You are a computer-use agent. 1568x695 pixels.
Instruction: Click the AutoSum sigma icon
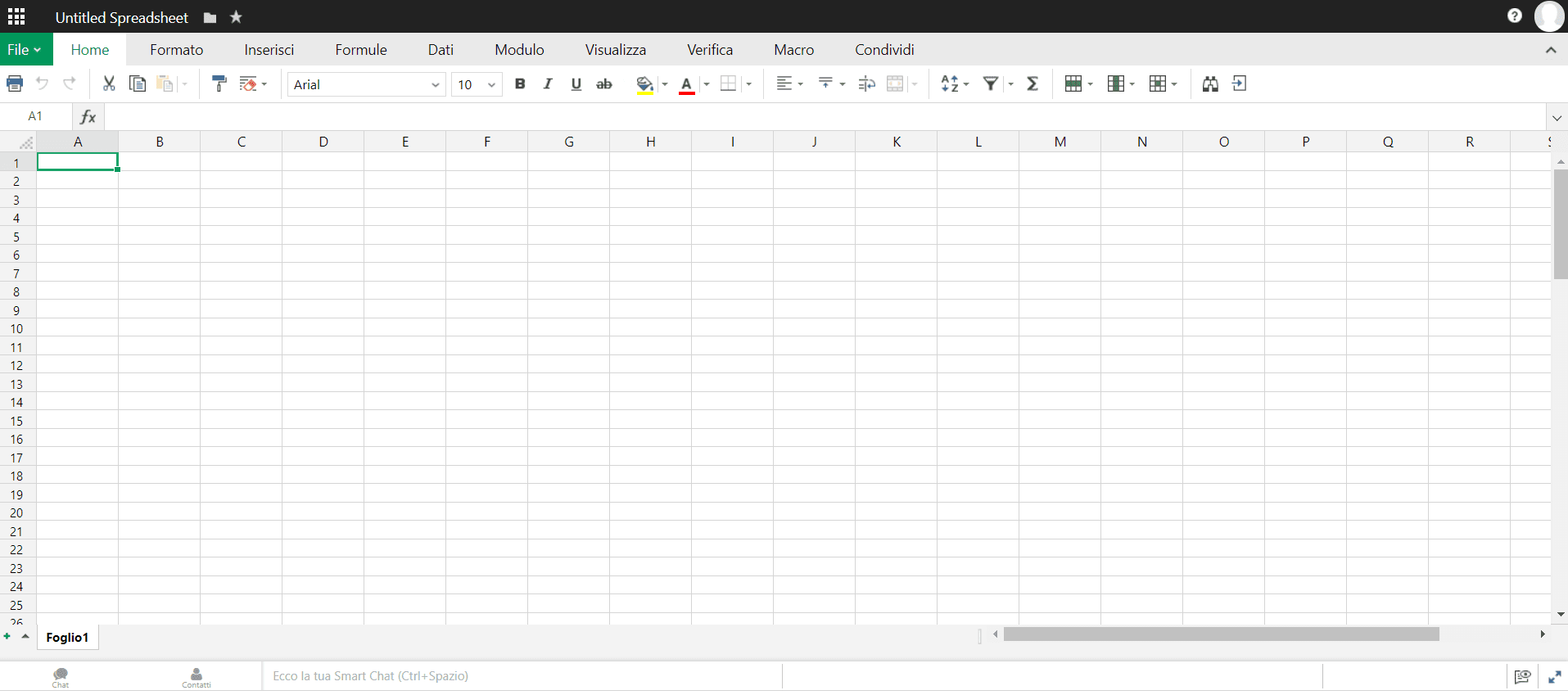[x=1033, y=83]
